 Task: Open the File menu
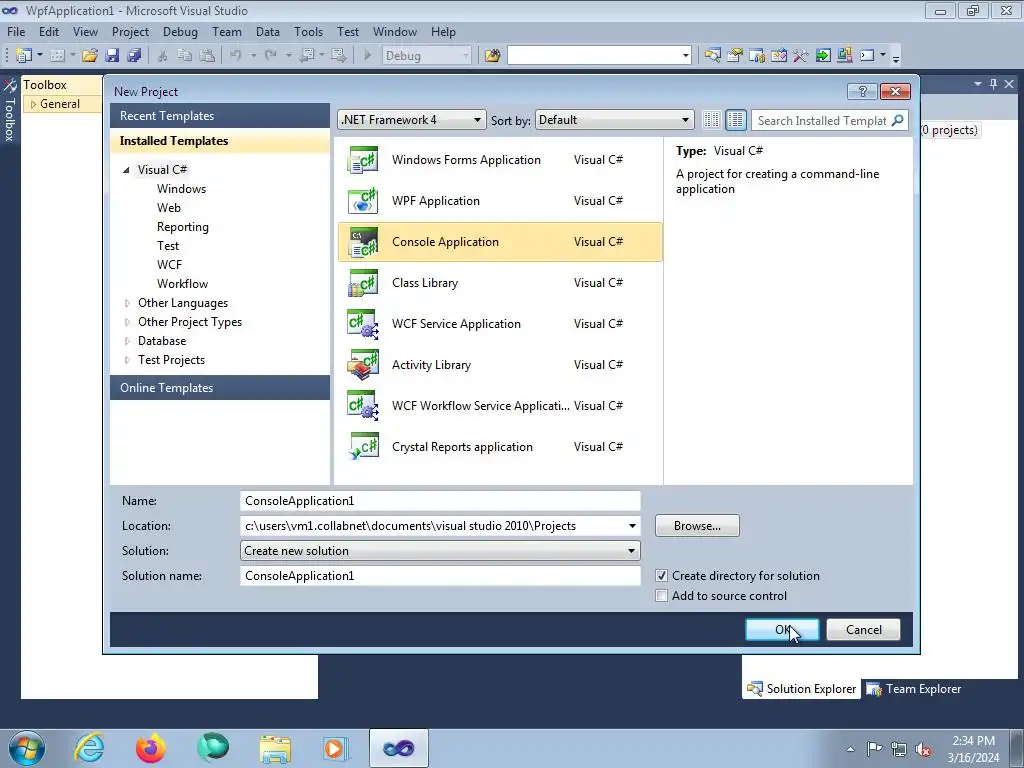coord(16,31)
